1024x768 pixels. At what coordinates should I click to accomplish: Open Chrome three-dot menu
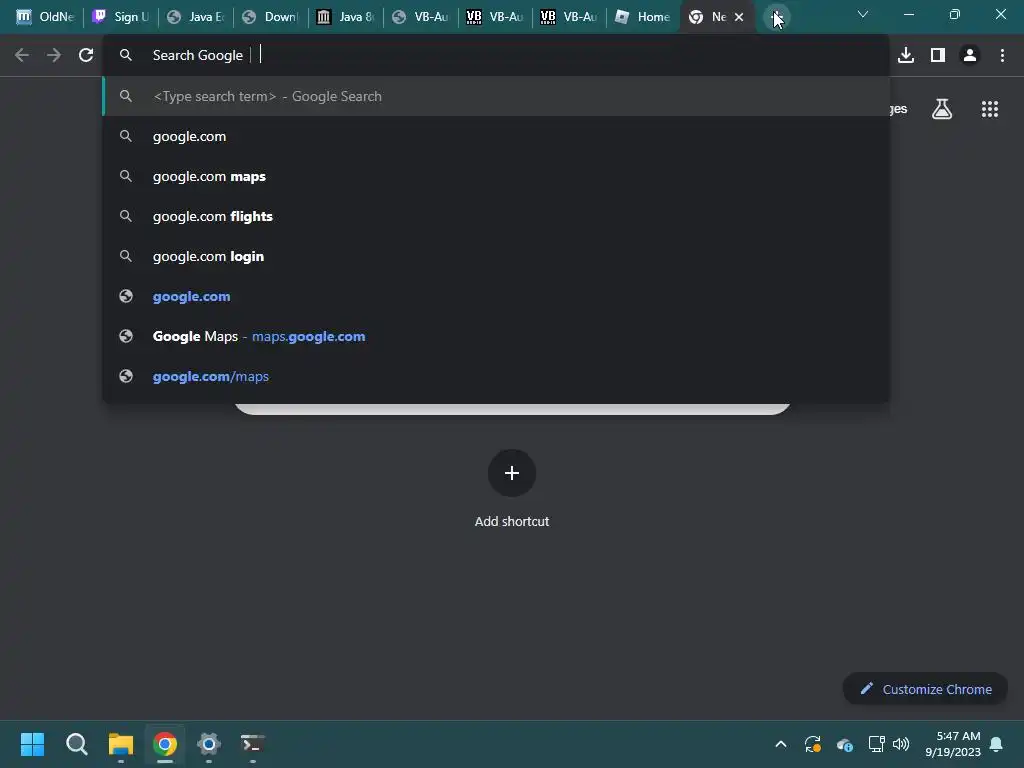click(1002, 56)
